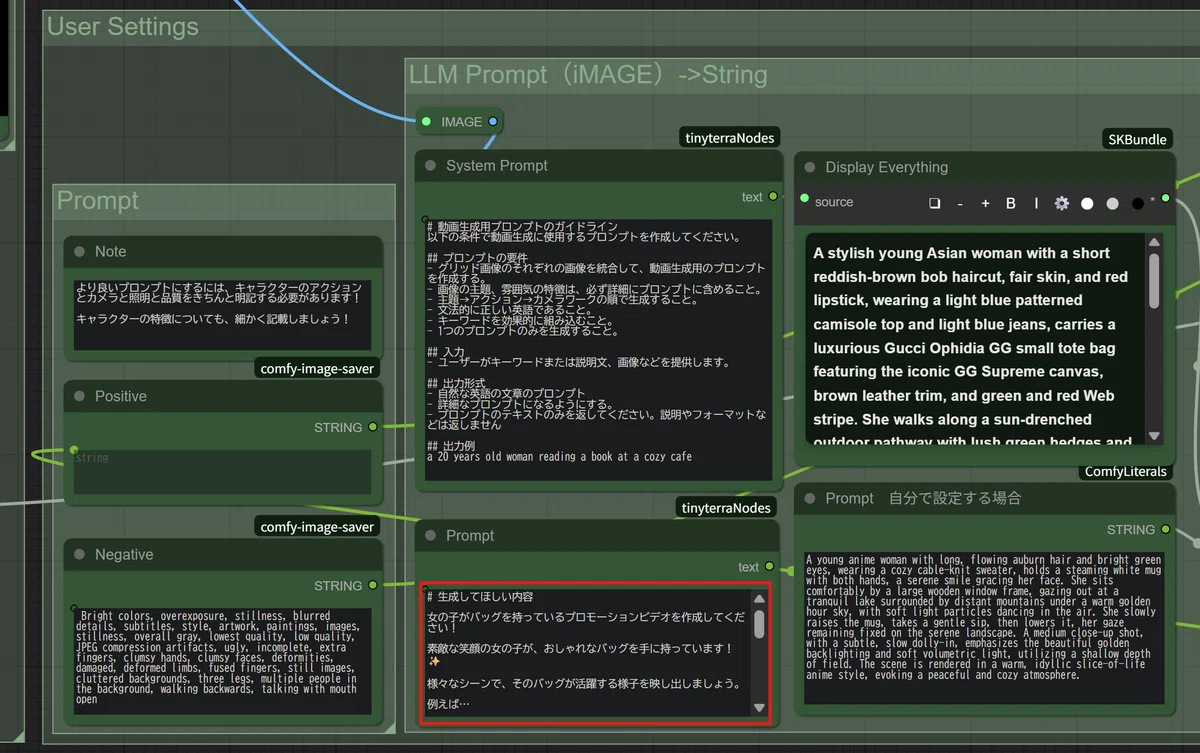Click inside the Positive string input field

point(222,471)
